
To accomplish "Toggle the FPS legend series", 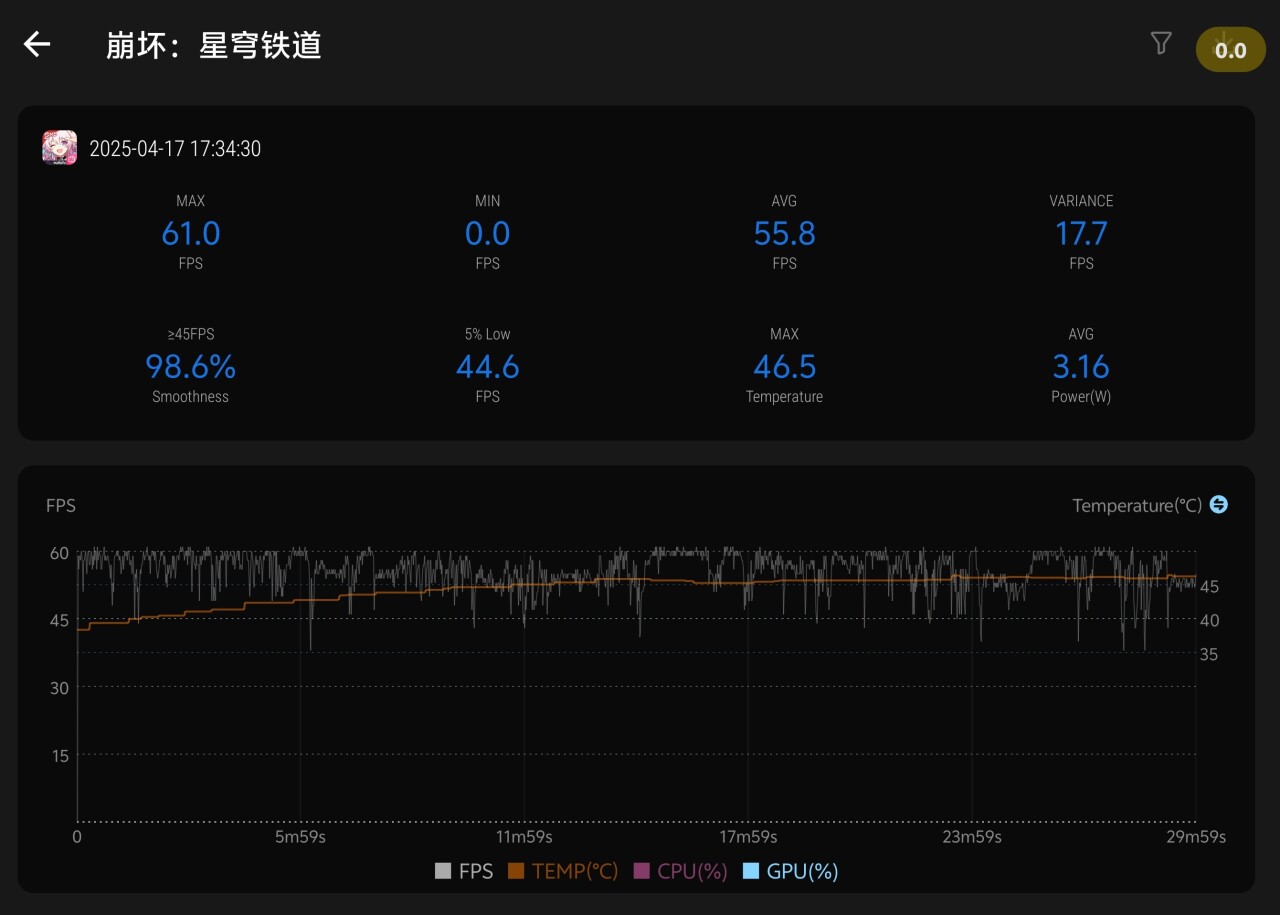I will 464,871.
